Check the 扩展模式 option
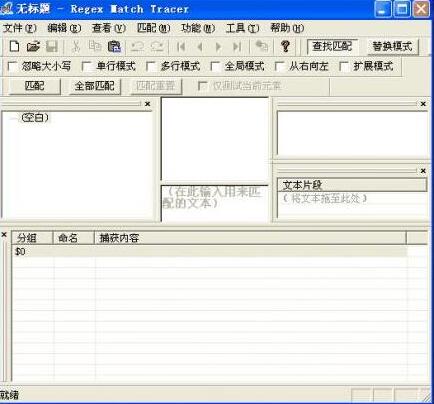The height and width of the screenshot is (404, 434). click(x=344, y=66)
